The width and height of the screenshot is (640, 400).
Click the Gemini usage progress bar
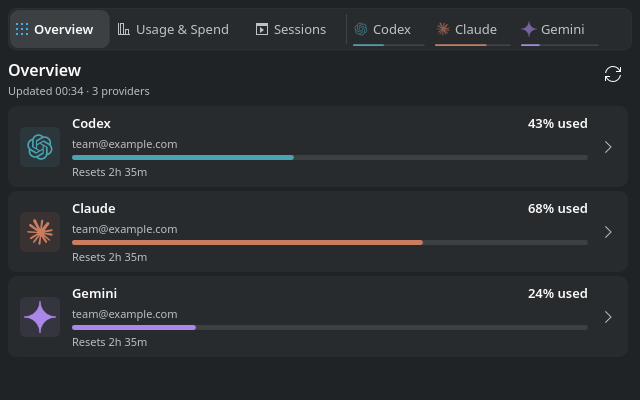330,327
